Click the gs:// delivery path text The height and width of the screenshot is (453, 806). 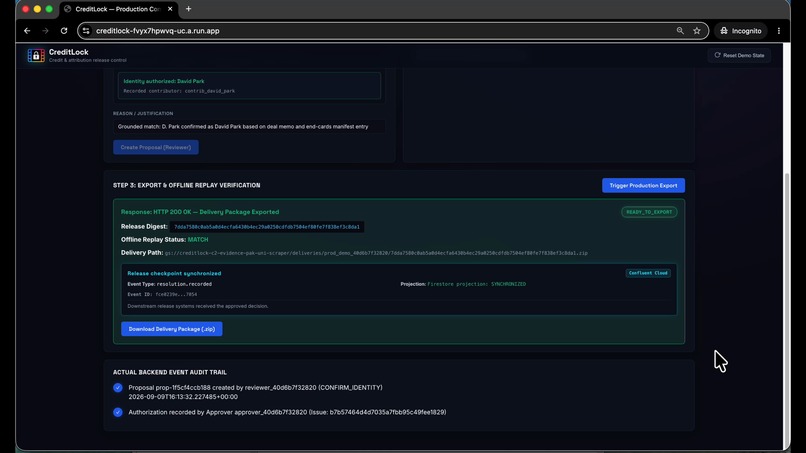pos(376,253)
